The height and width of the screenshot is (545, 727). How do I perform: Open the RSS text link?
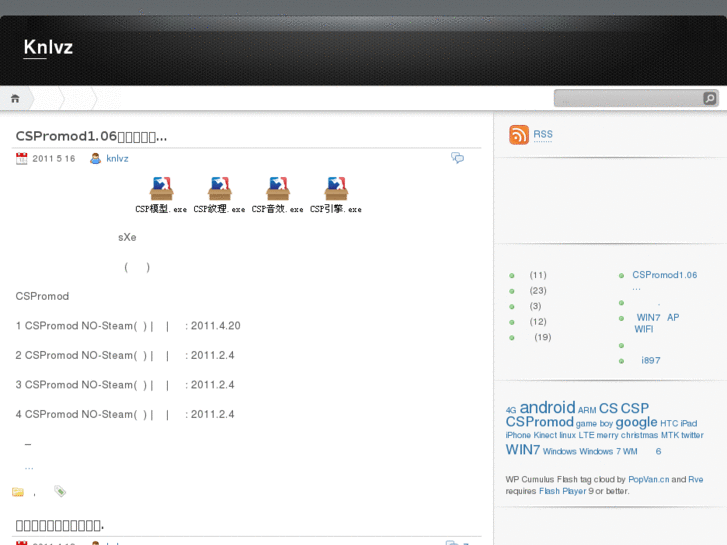[543, 135]
